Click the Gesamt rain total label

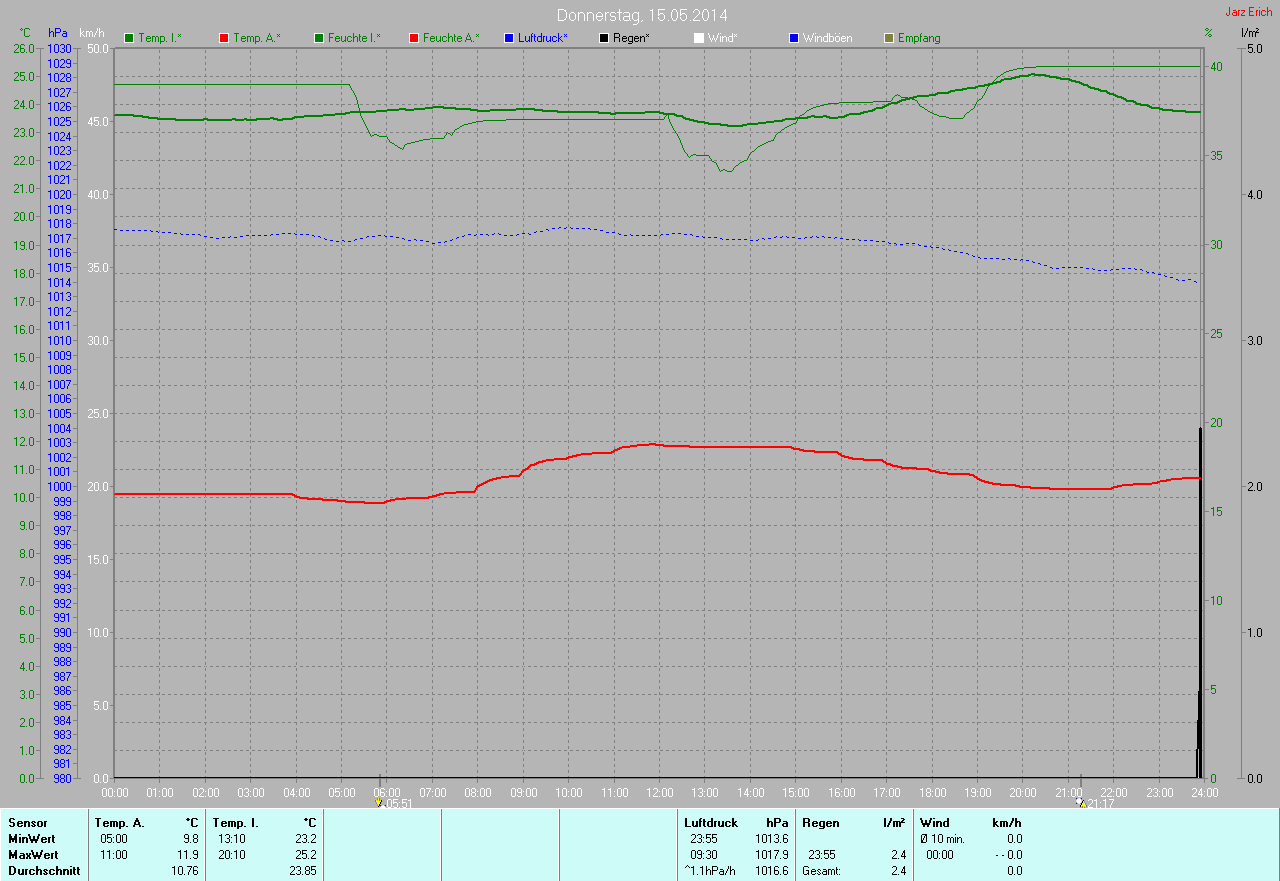(821, 871)
